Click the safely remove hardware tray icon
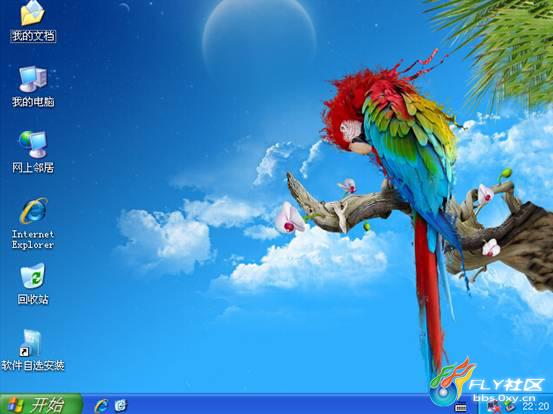Image resolution: width=553 pixels, height=414 pixels. 510,407
